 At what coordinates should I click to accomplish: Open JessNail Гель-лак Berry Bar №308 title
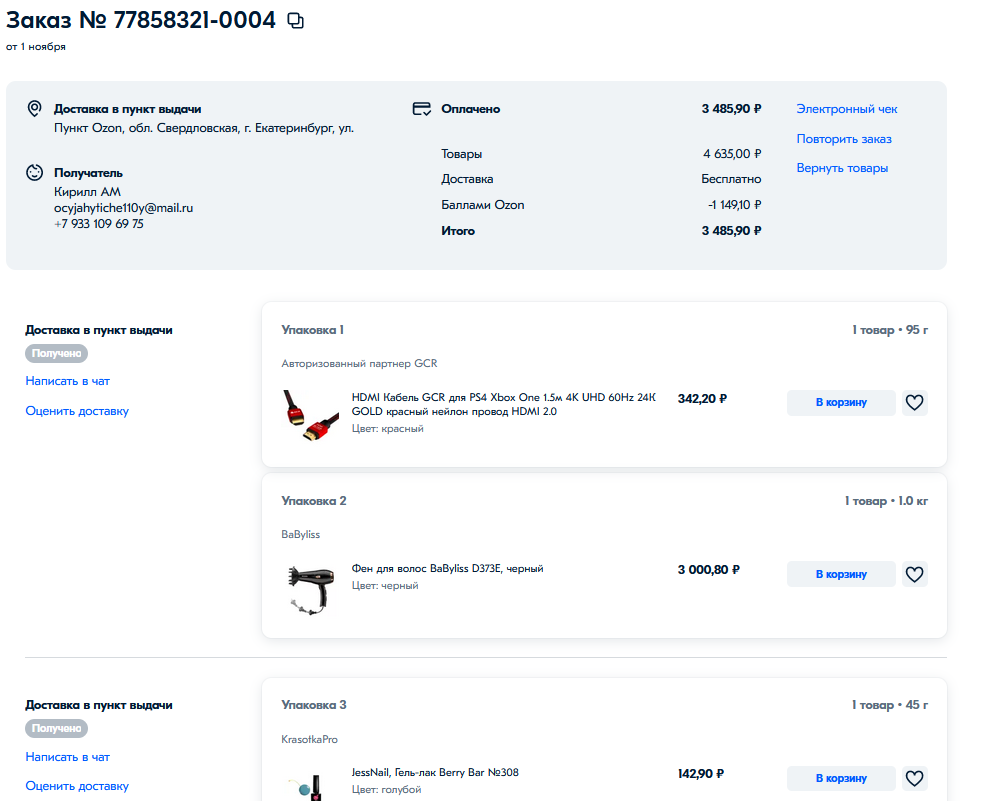click(x=435, y=772)
